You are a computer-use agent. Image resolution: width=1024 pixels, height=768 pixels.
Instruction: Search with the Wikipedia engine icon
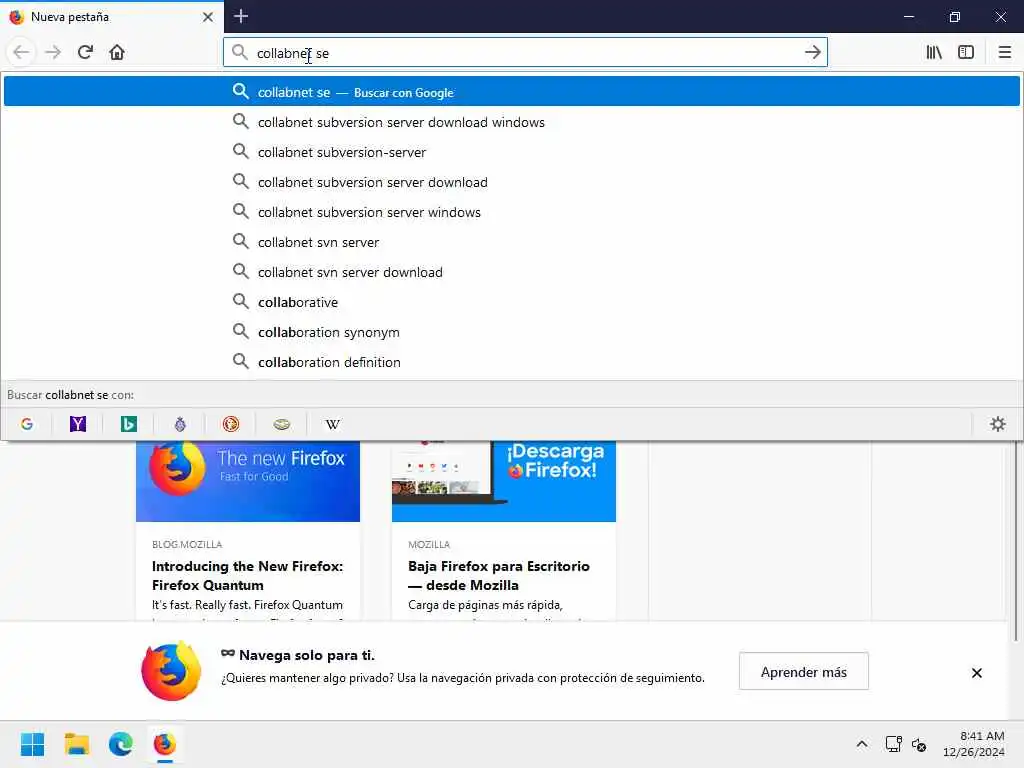tap(332, 424)
